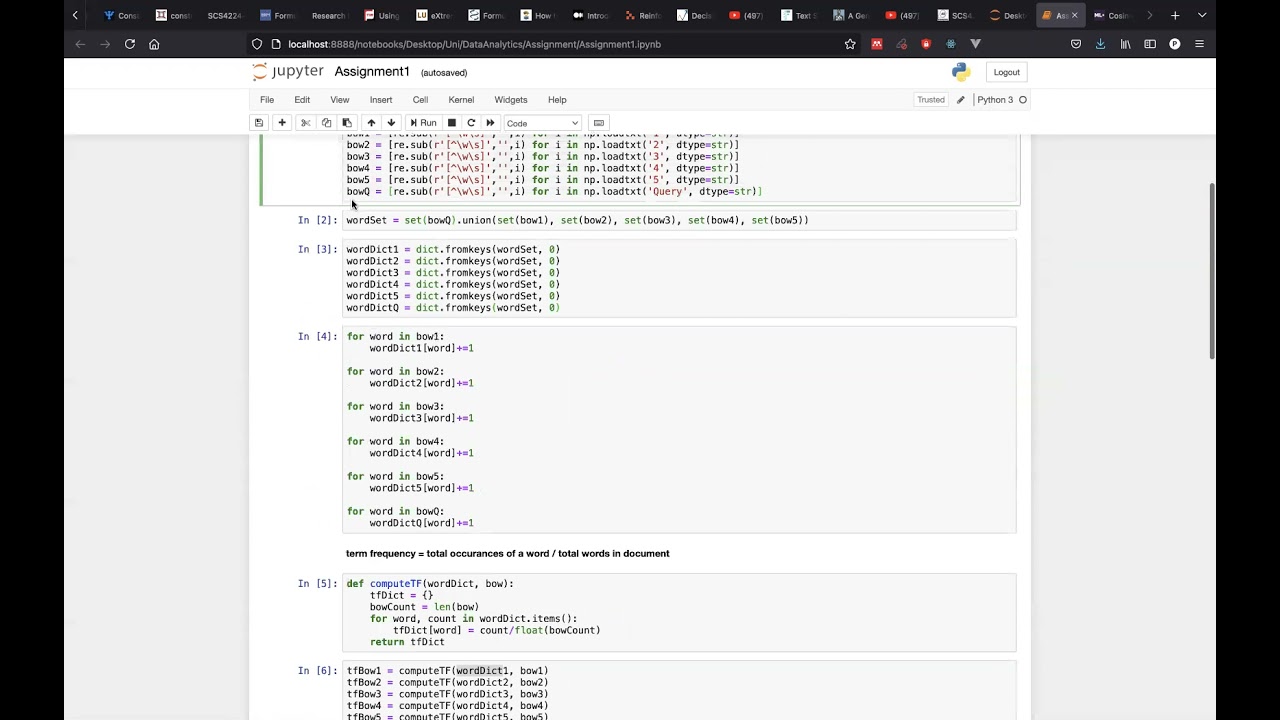Select the wordDict fromkeys cell In [3]

[x=679, y=278]
